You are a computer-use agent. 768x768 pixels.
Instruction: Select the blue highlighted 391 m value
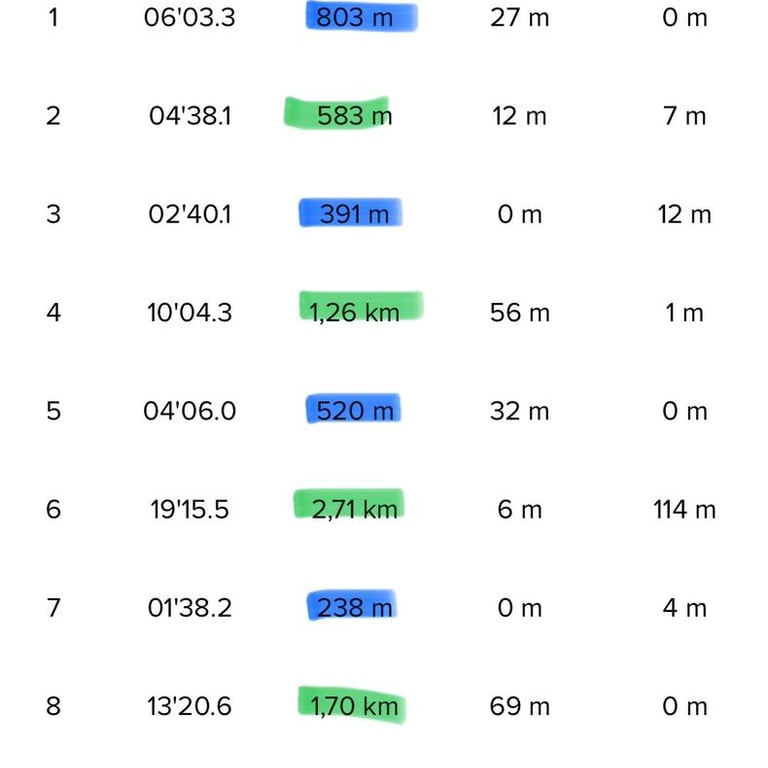(x=355, y=215)
